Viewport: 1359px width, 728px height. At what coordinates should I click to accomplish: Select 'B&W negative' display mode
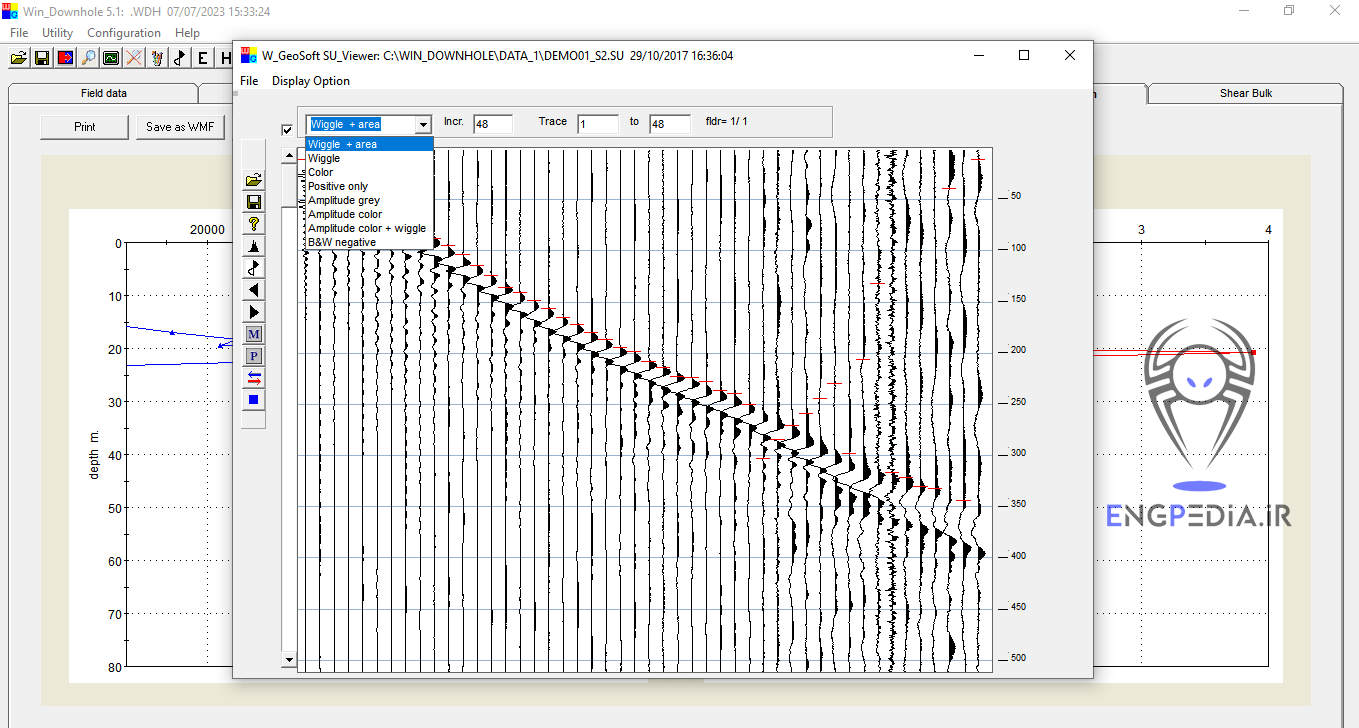pyautogui.click(x=342, y=242)
